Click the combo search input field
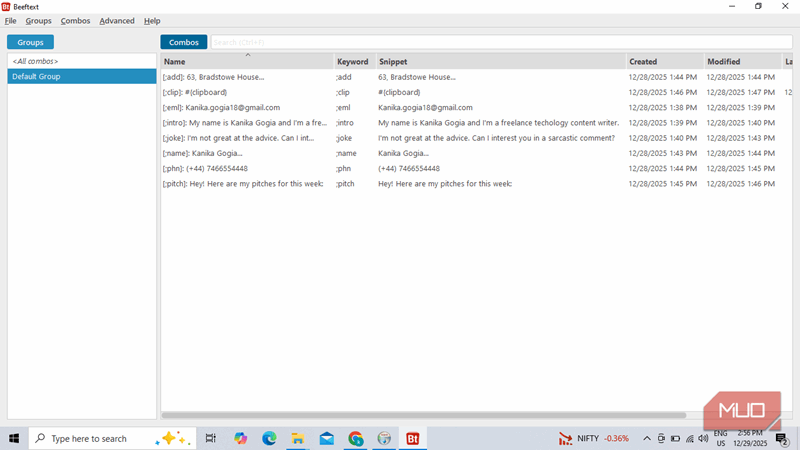This screenshot has width=800, height=450. [500, 42]
